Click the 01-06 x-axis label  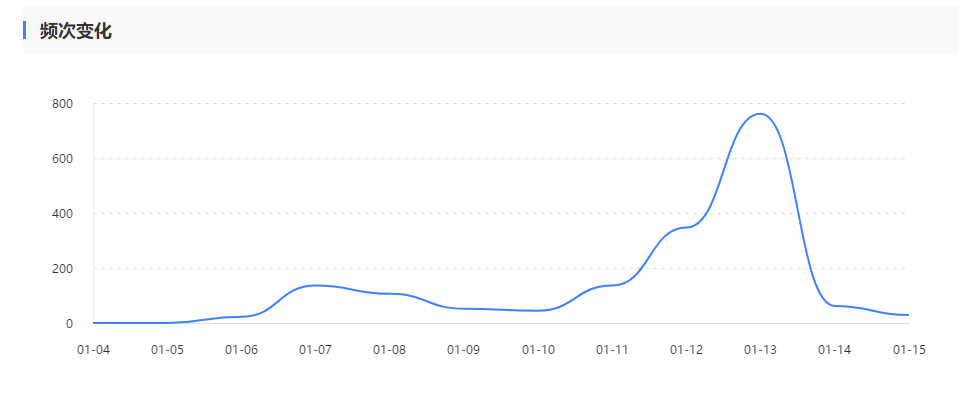241,350
